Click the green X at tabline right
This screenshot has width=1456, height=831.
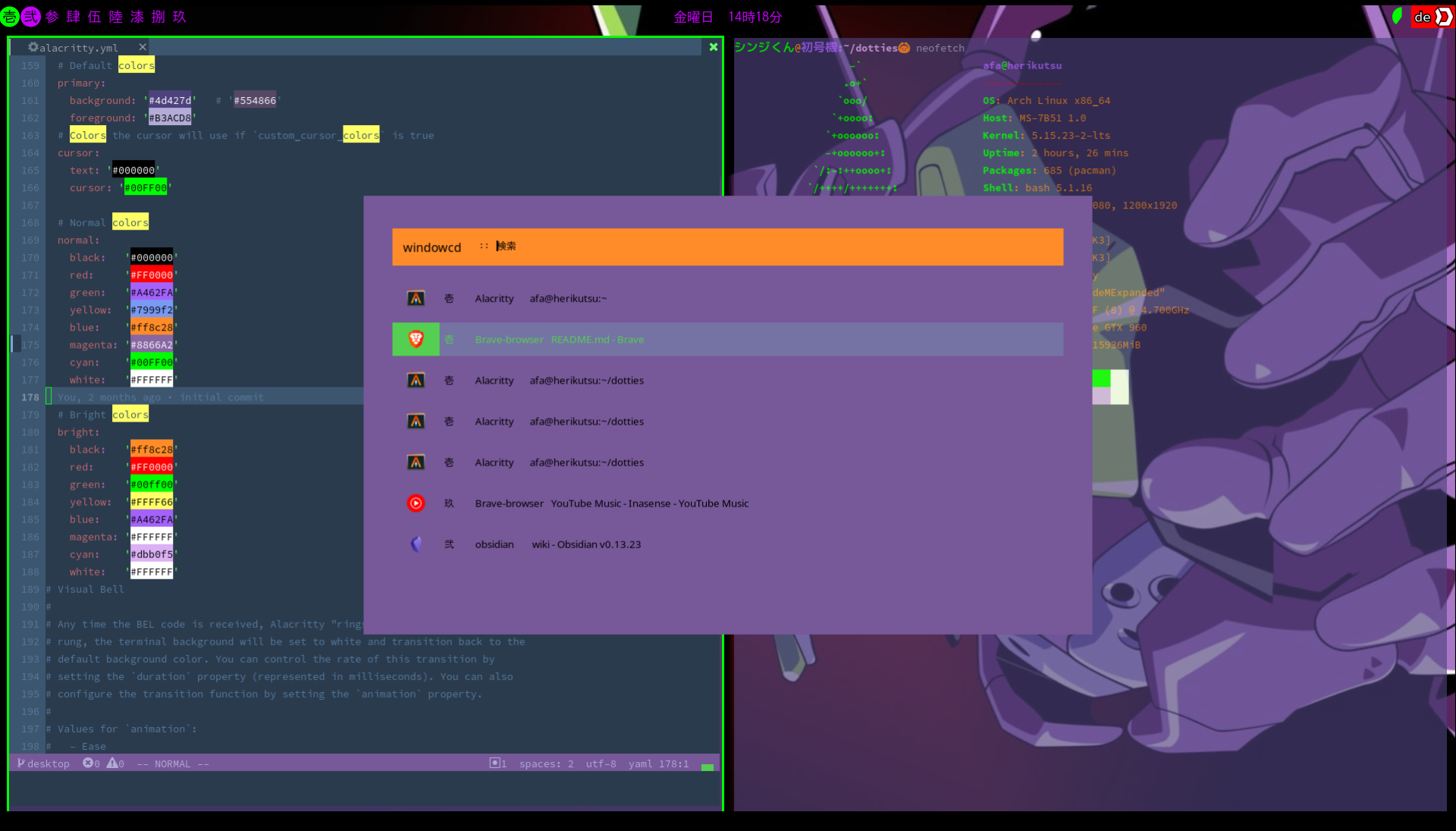(713, 47)
